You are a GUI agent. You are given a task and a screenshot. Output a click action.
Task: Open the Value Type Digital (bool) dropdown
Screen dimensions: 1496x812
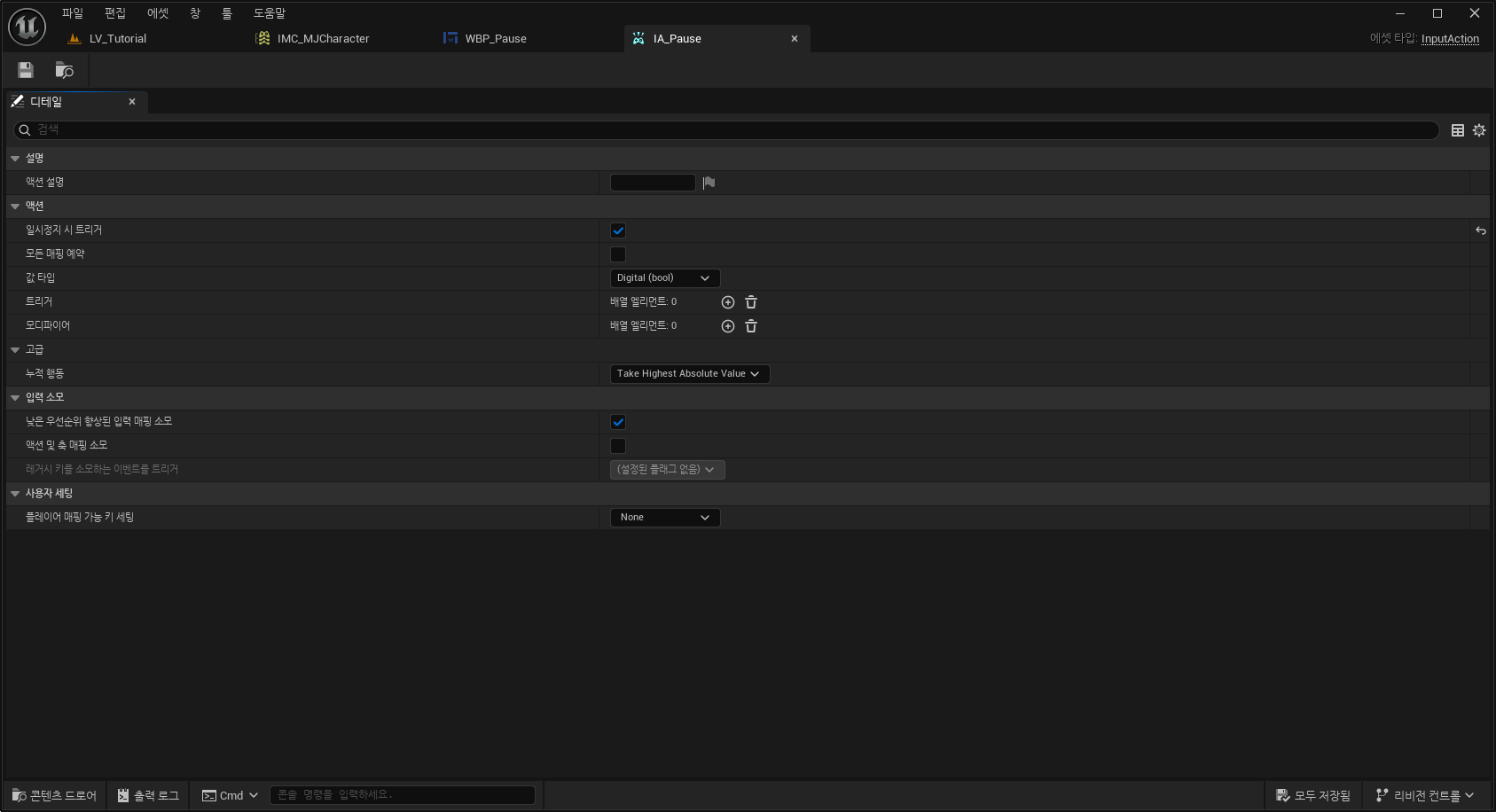pyautogui.click(x=665, y=278)
